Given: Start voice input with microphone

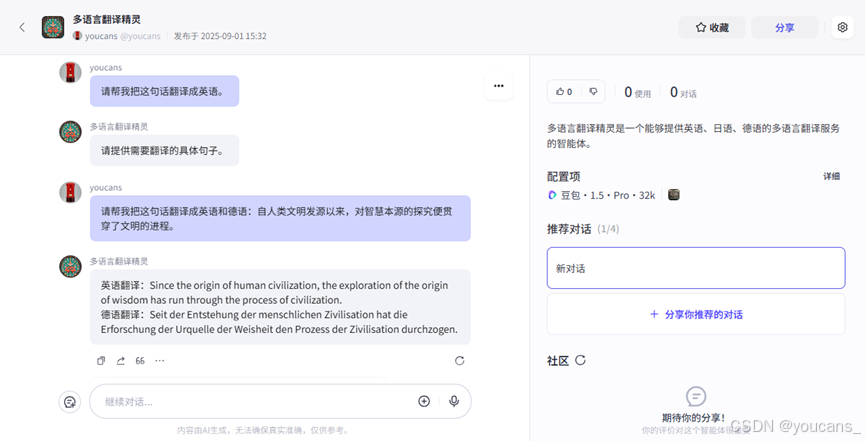Looking at the screenshot, I should [454, 401].
